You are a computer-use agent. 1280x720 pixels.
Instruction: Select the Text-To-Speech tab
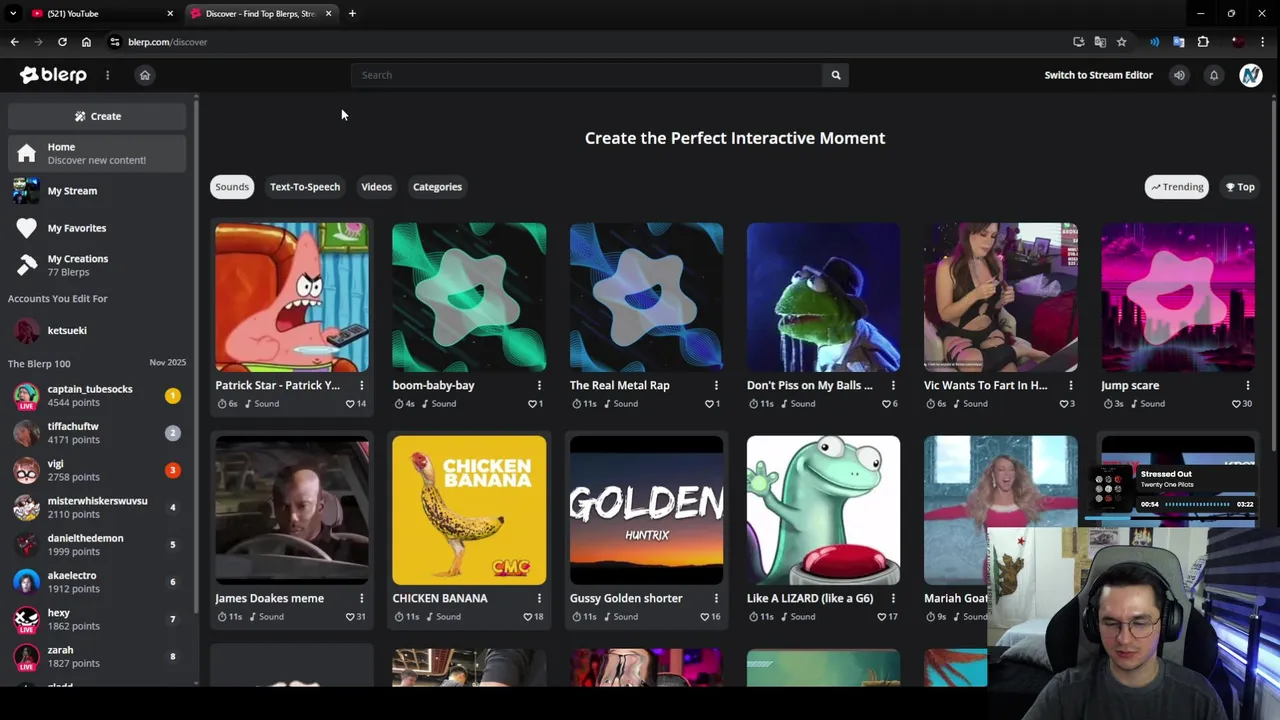[305, 187]
